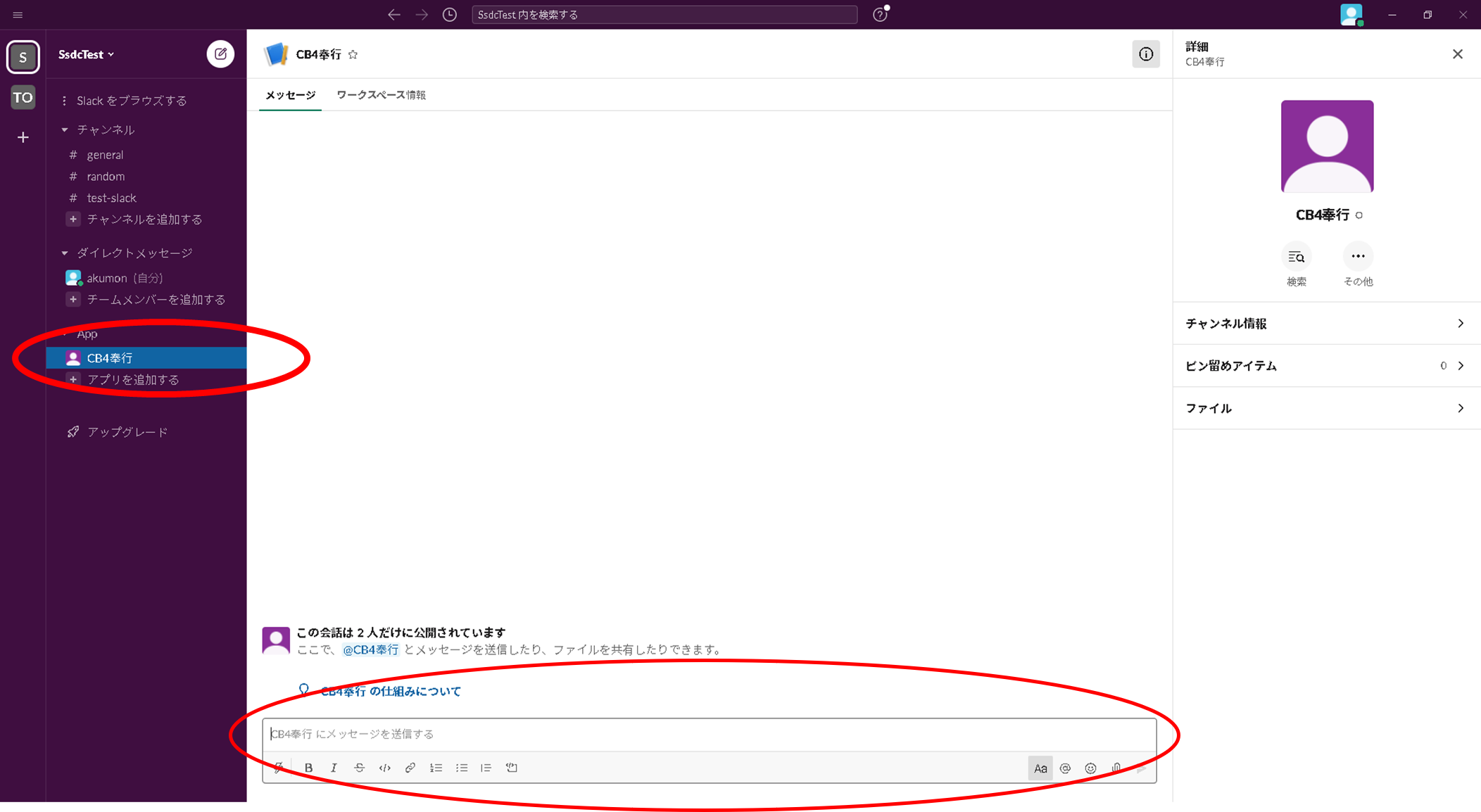Click the message input field
This screenshot has height=812, width=1481.
pyautogui.click(x=704, y=734)
